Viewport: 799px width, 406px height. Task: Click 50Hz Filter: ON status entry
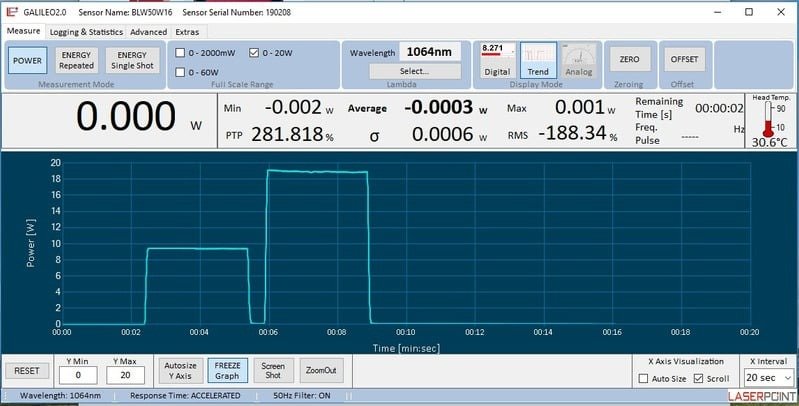pos(302,395)
